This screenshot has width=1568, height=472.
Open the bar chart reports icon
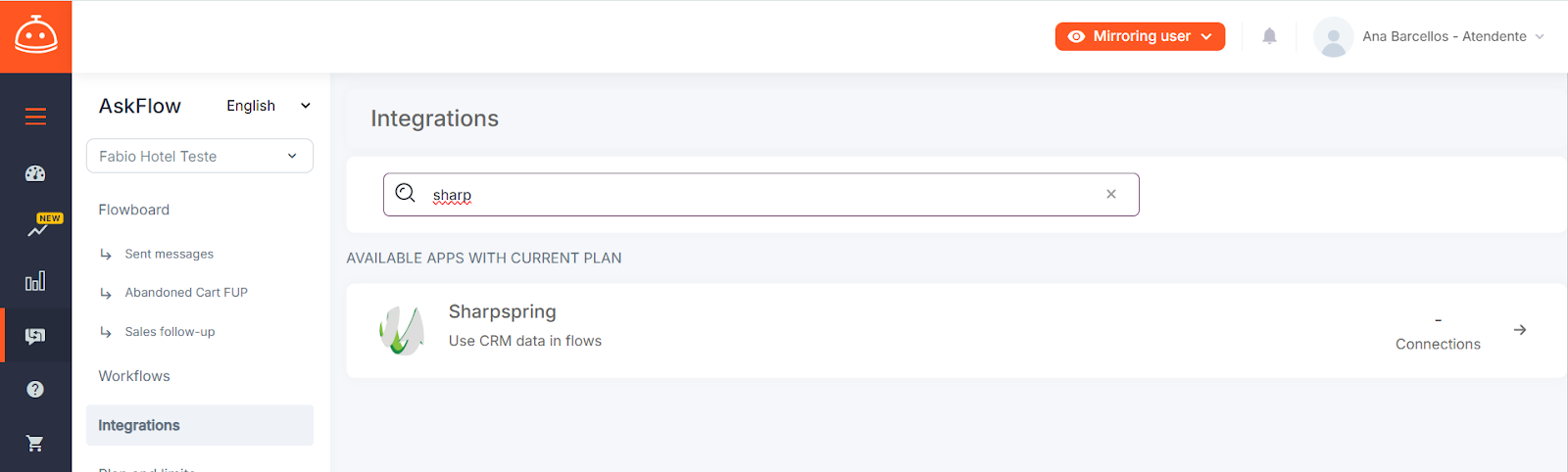(35, 281)
